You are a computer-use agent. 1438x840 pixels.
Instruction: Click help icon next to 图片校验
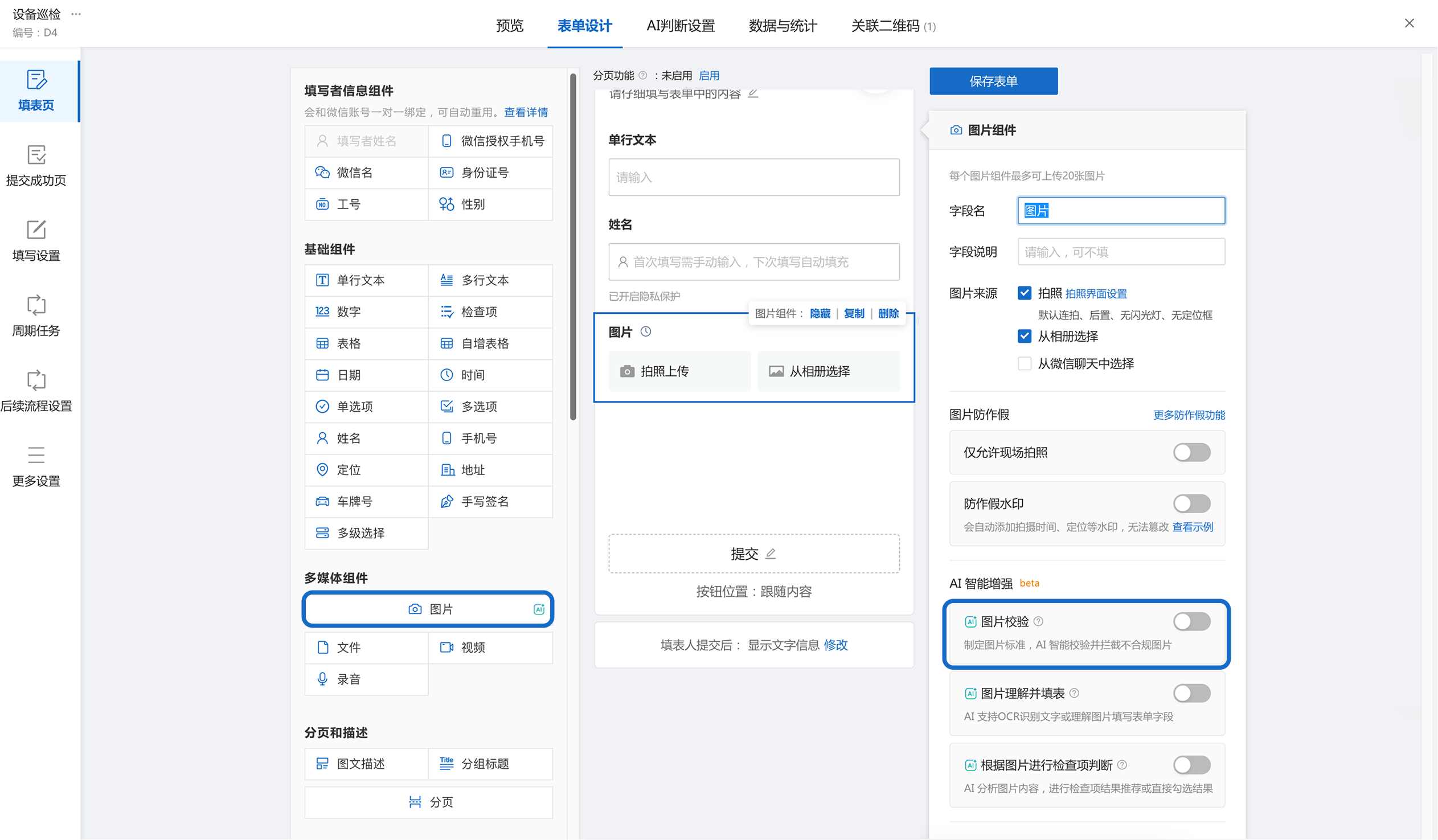click(x=1039, y=621)
